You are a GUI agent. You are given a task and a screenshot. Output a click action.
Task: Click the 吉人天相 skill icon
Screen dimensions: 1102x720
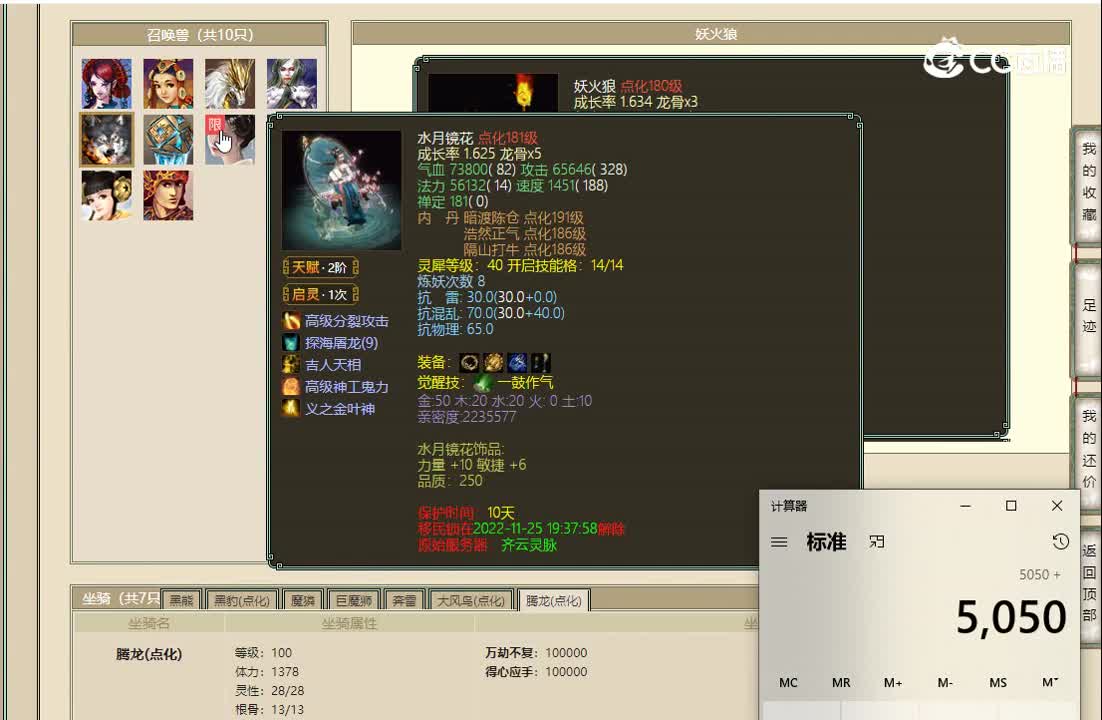click(291, 364)
